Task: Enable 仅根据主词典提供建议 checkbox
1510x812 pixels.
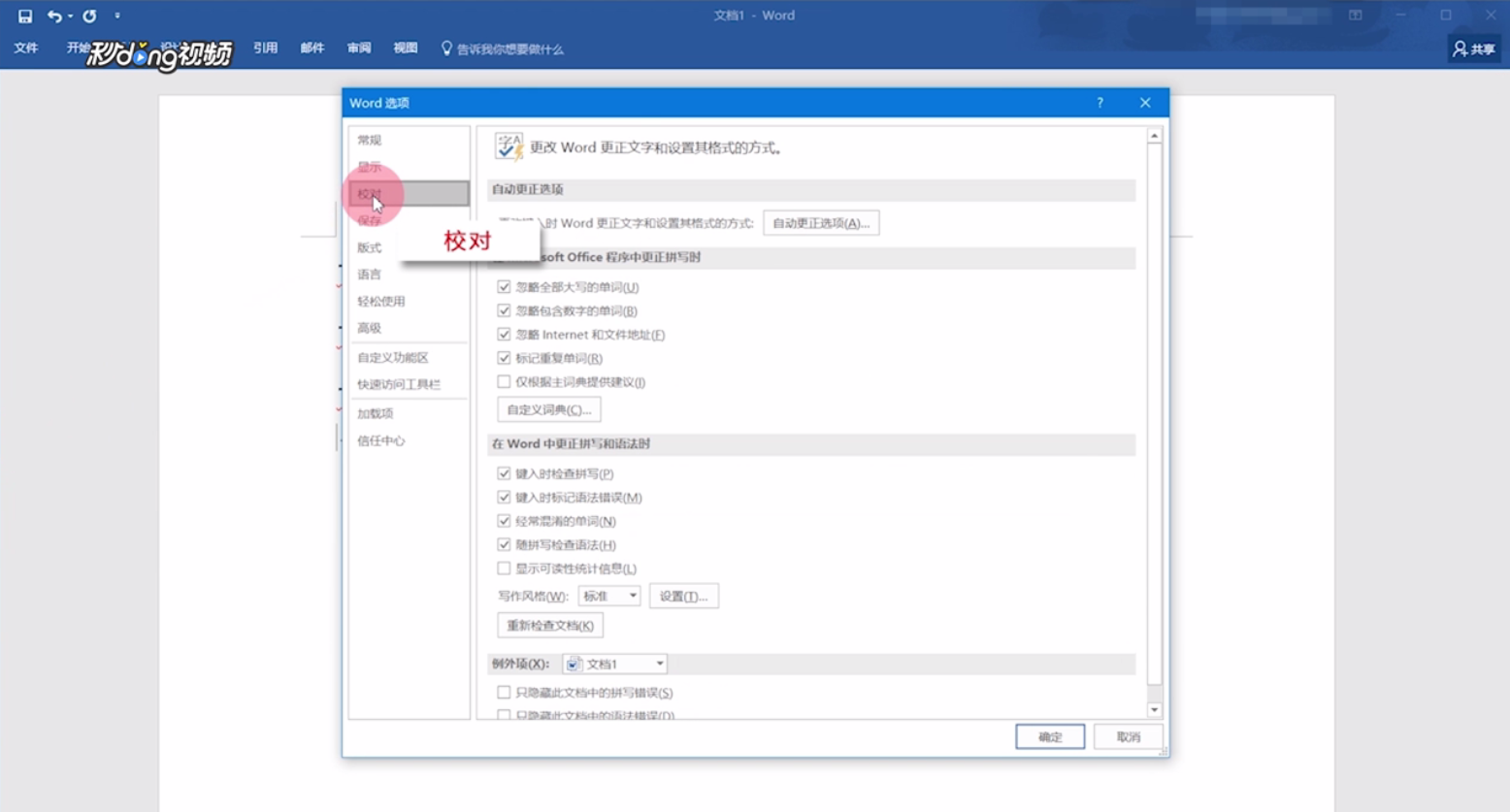Action: pos(504,381)
